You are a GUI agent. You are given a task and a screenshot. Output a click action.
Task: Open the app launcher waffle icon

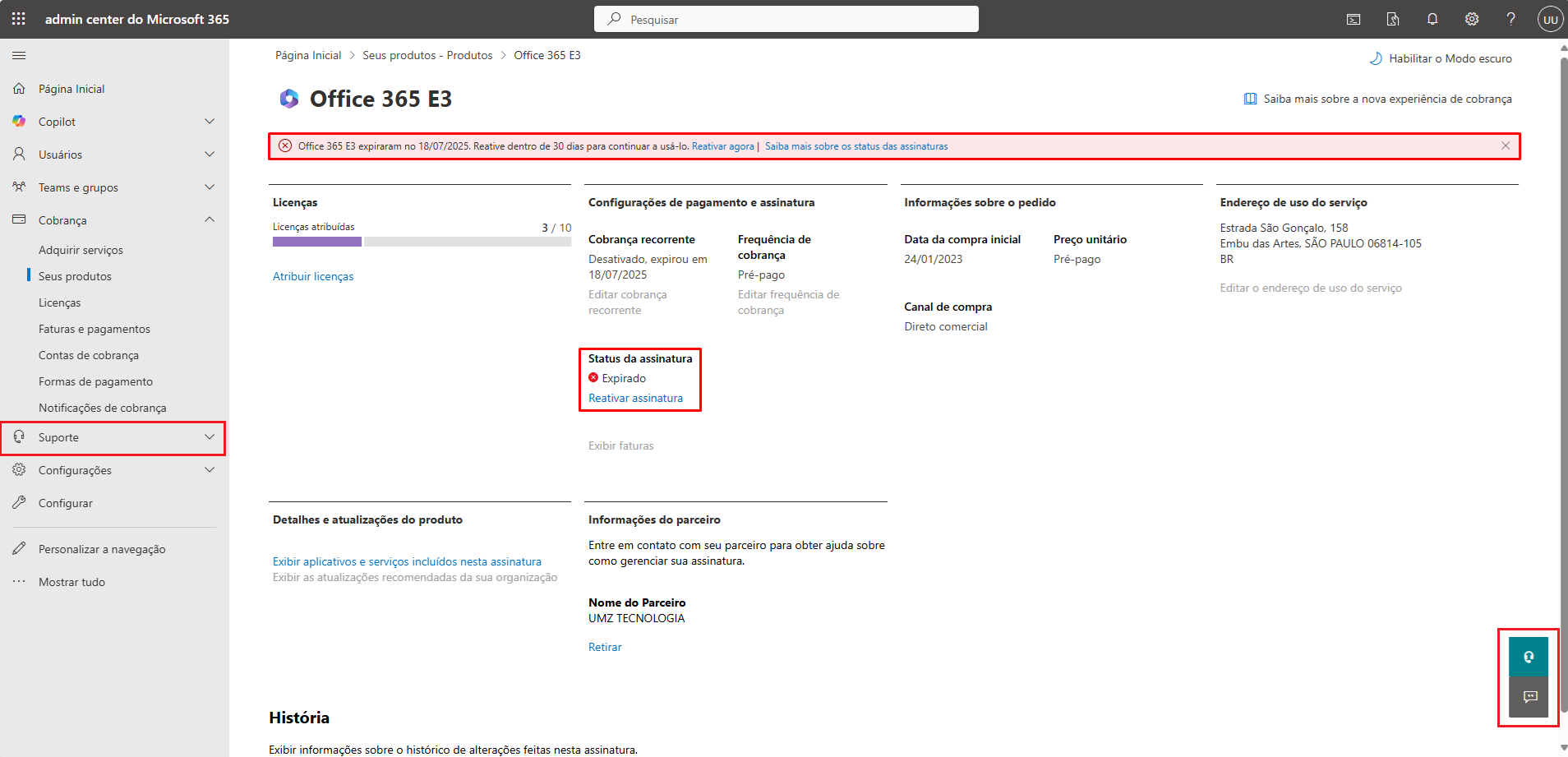pos(19,19)
